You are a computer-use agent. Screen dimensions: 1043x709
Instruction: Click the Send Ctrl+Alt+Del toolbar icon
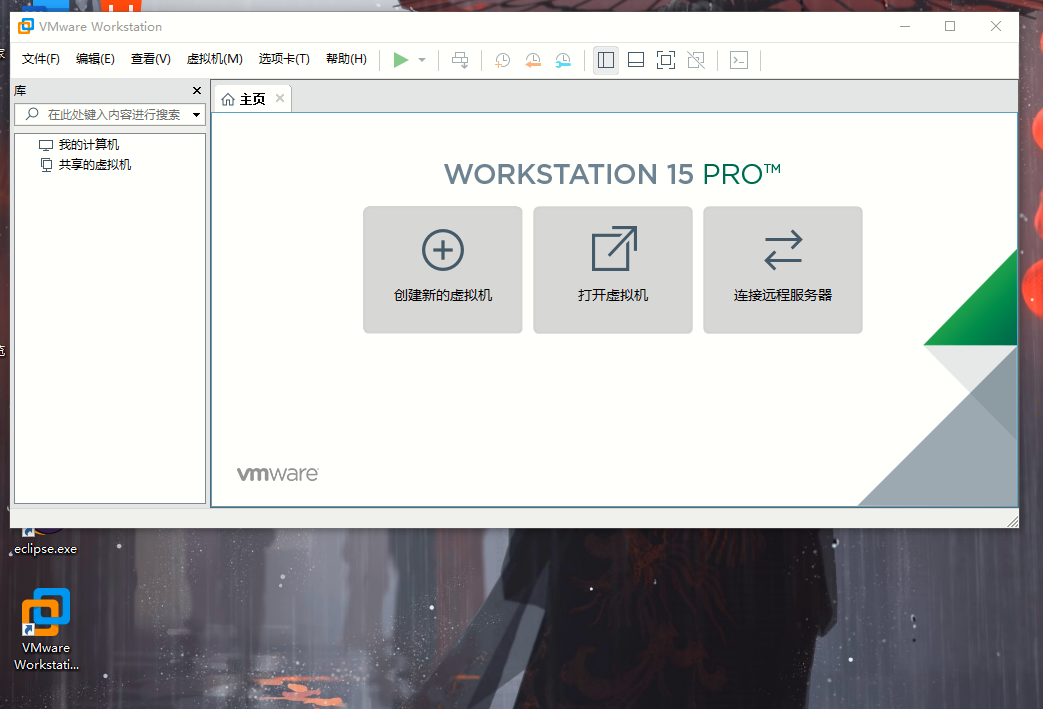[x=460, y=60]
